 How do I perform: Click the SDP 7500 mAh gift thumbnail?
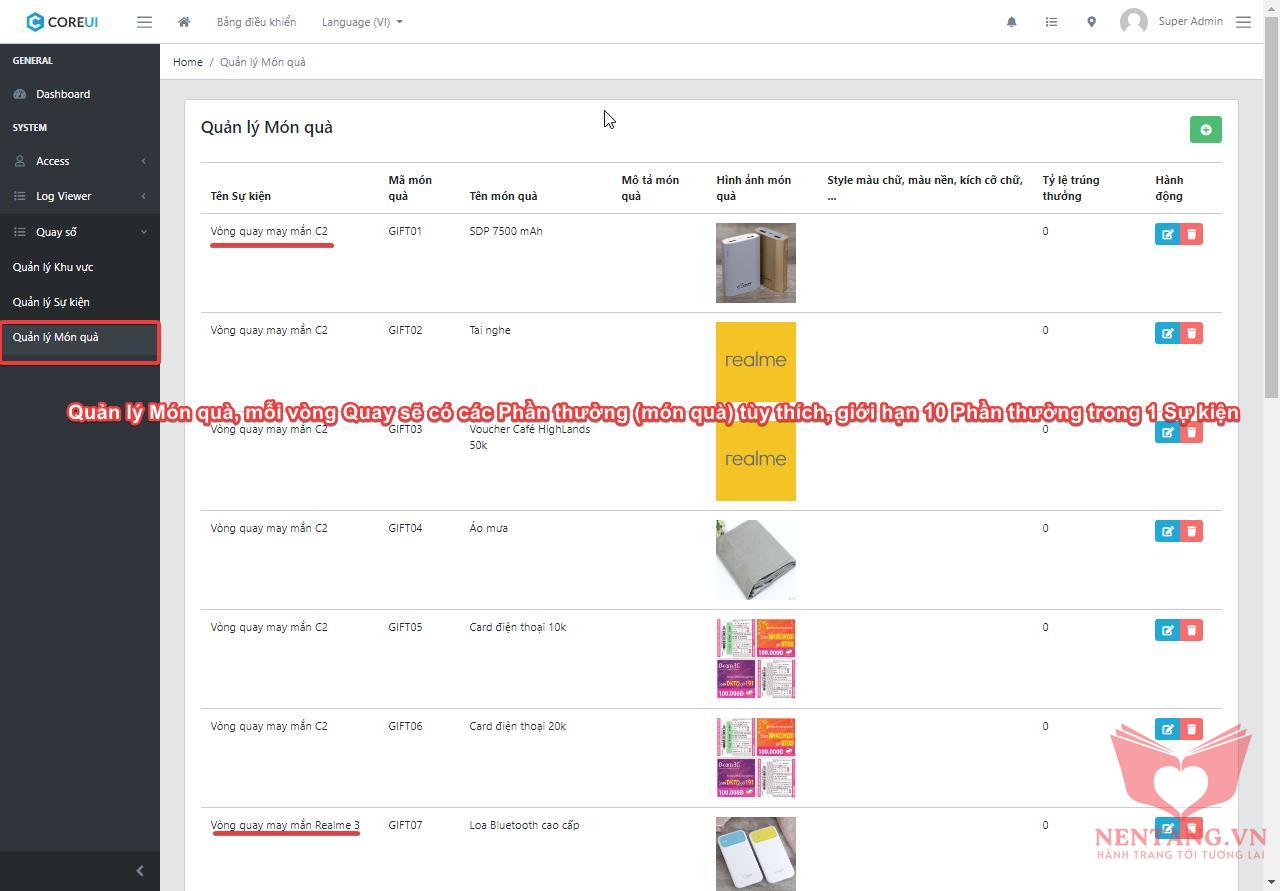click(x=755, y=263)
